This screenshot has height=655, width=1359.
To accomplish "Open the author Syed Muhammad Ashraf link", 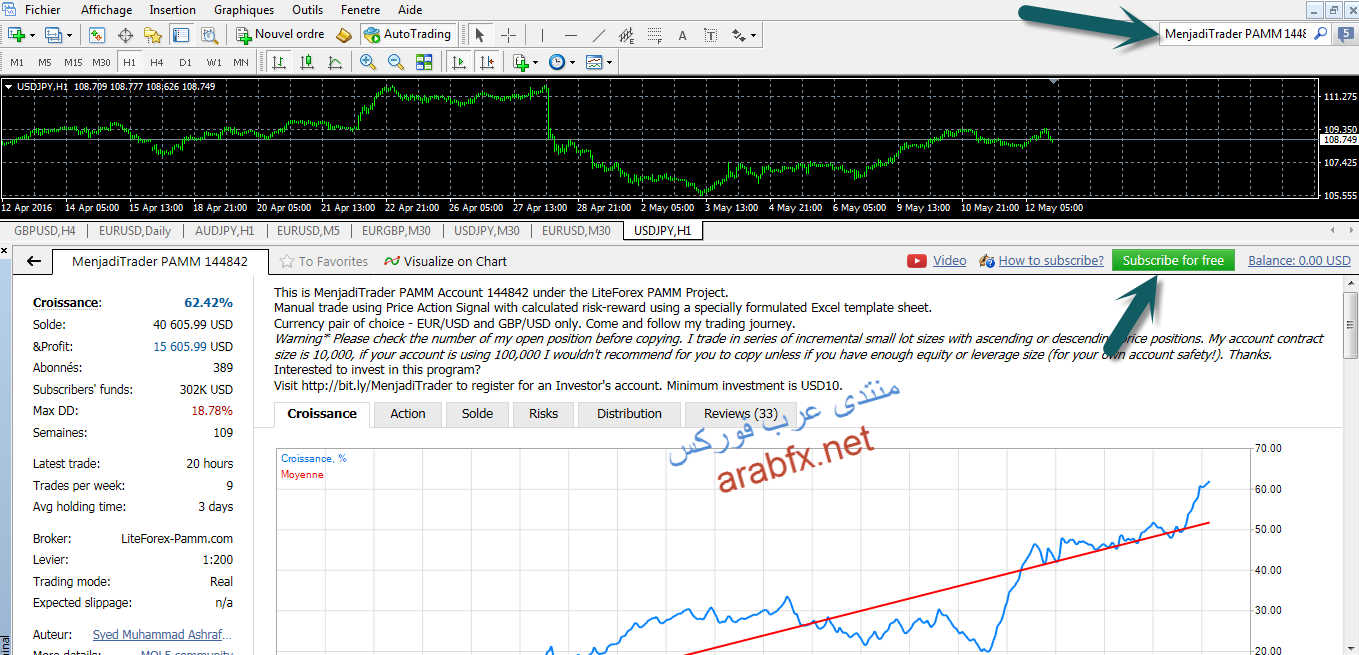I will (x=162, y=635).
